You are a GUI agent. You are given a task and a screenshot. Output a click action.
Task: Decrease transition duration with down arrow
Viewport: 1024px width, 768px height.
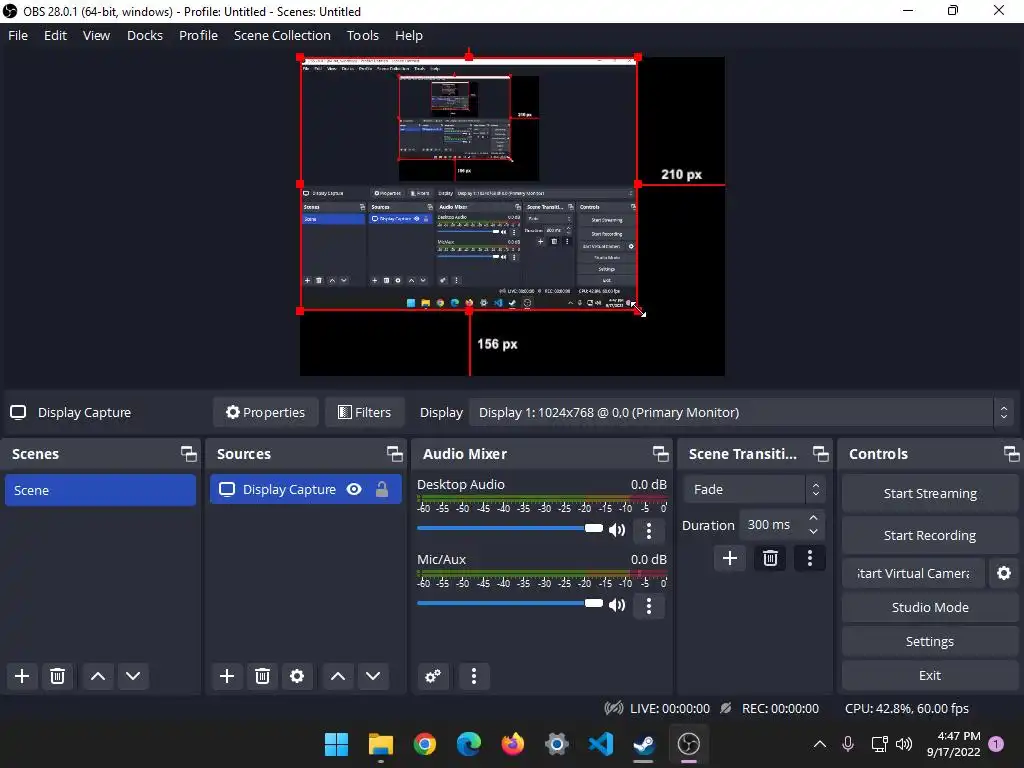coord(813,532)
